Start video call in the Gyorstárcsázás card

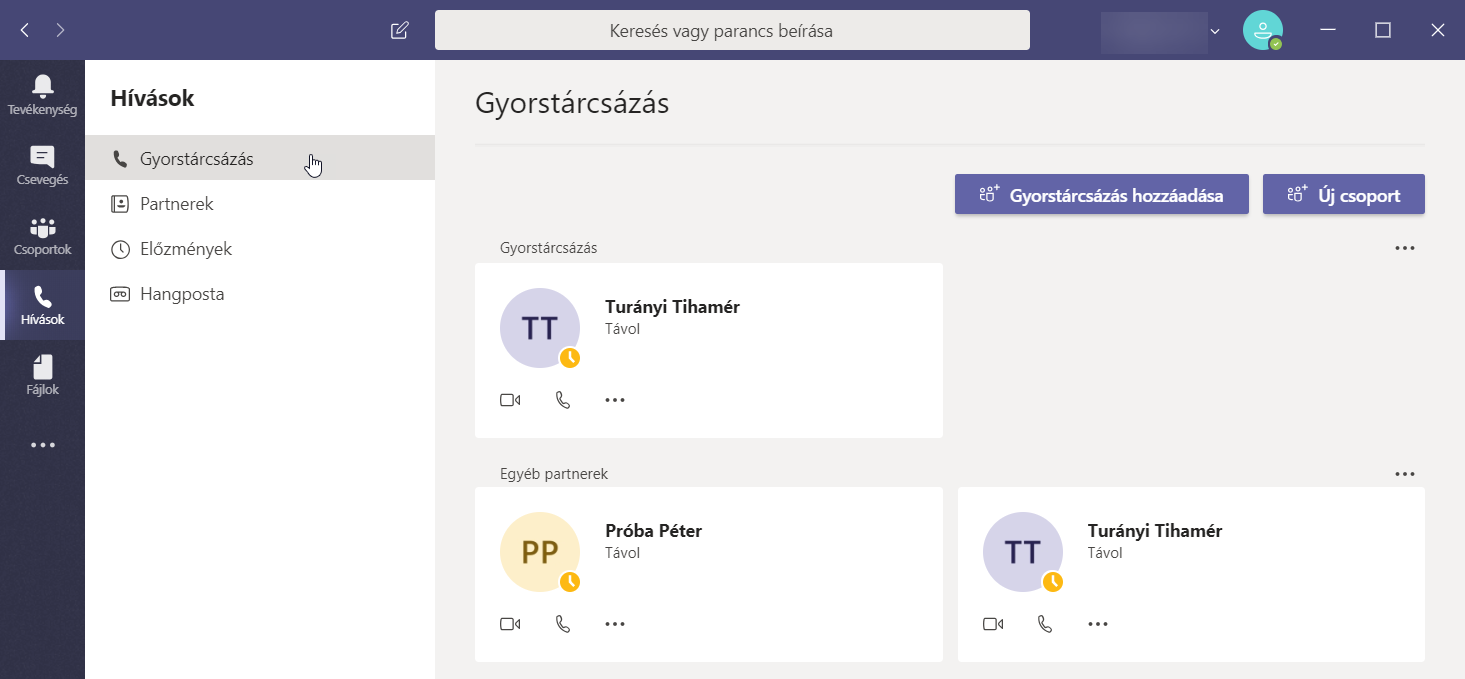[510, 400]
